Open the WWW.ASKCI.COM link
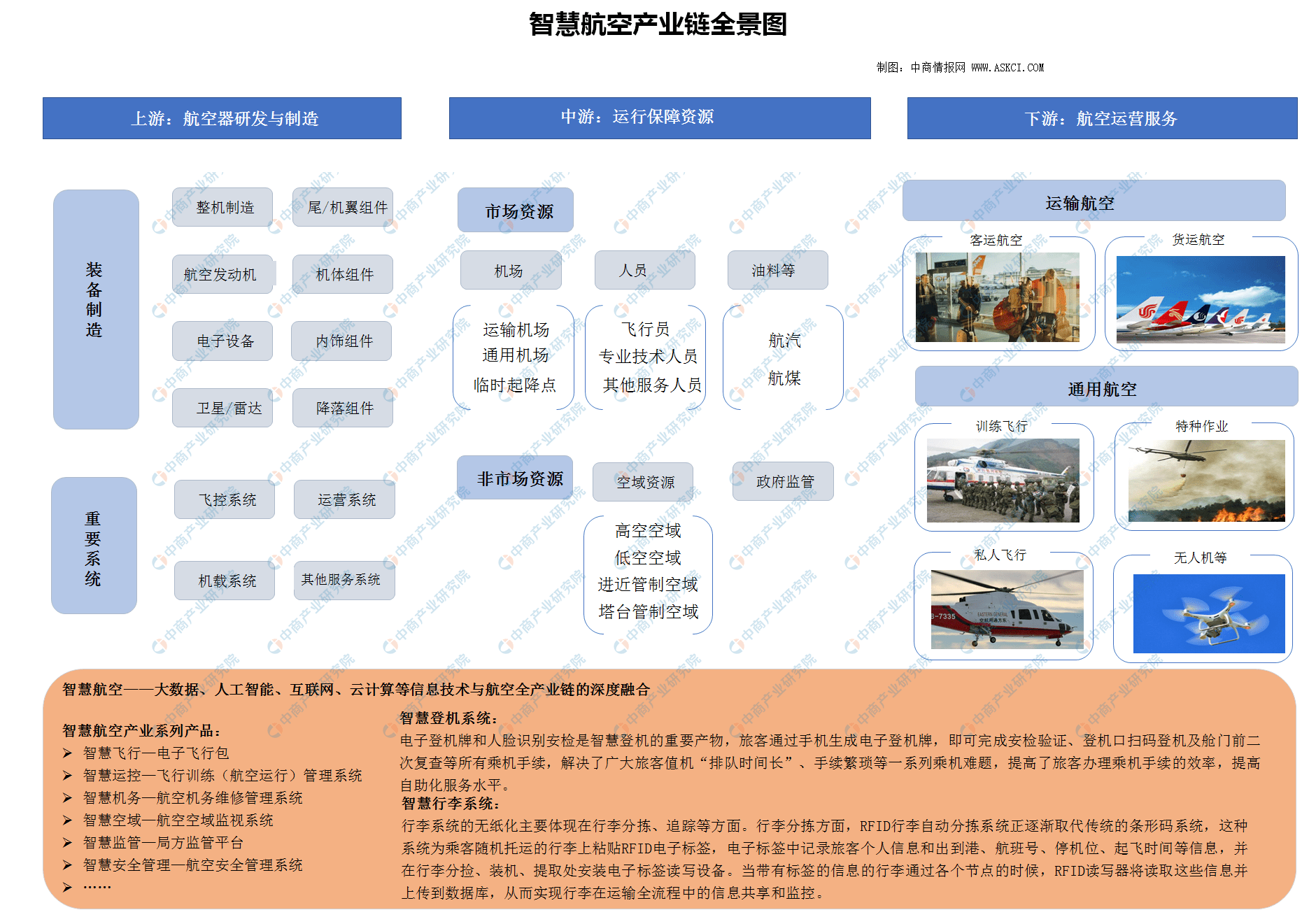Image resolution: width=1316 pixels, height=910 pixels. pos(1006,67)
